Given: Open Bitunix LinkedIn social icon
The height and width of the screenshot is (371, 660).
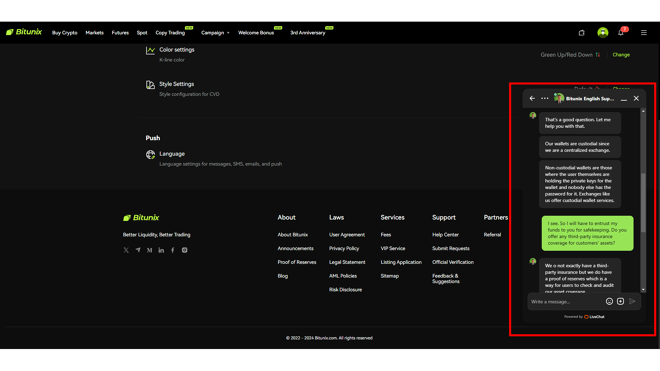Looking at the screenshot, I should (161, 250).
